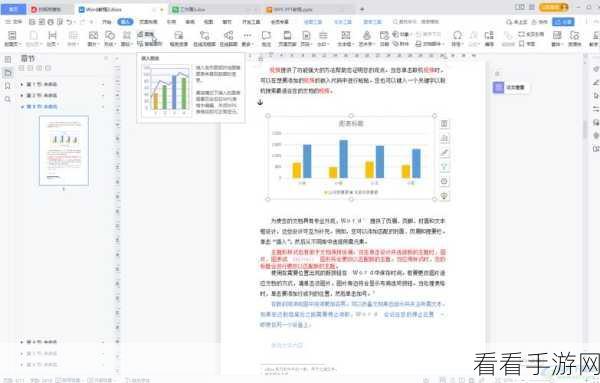Select the chart title text

(x=351, y=124)
